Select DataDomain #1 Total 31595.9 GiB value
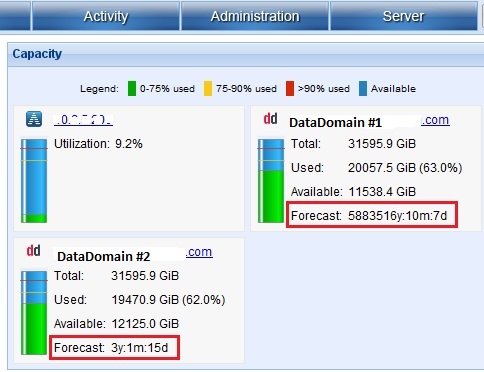This screenshot has width=484, height=372. click(382, 144)
